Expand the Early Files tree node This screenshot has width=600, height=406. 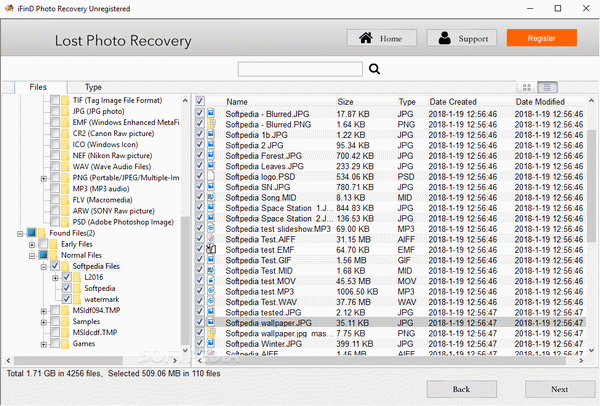(32, 245)
